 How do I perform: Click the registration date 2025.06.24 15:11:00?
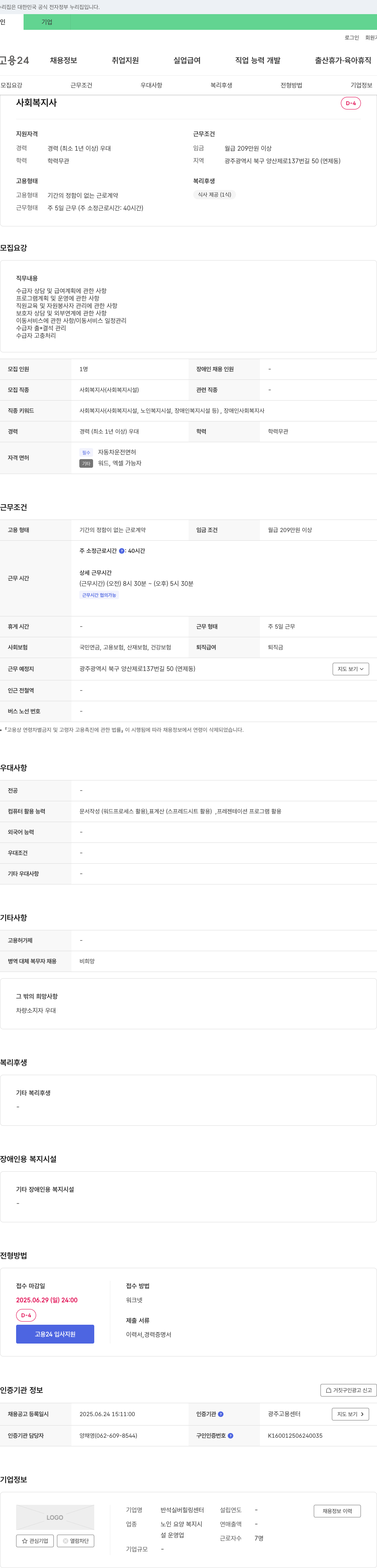point(107,1414)
